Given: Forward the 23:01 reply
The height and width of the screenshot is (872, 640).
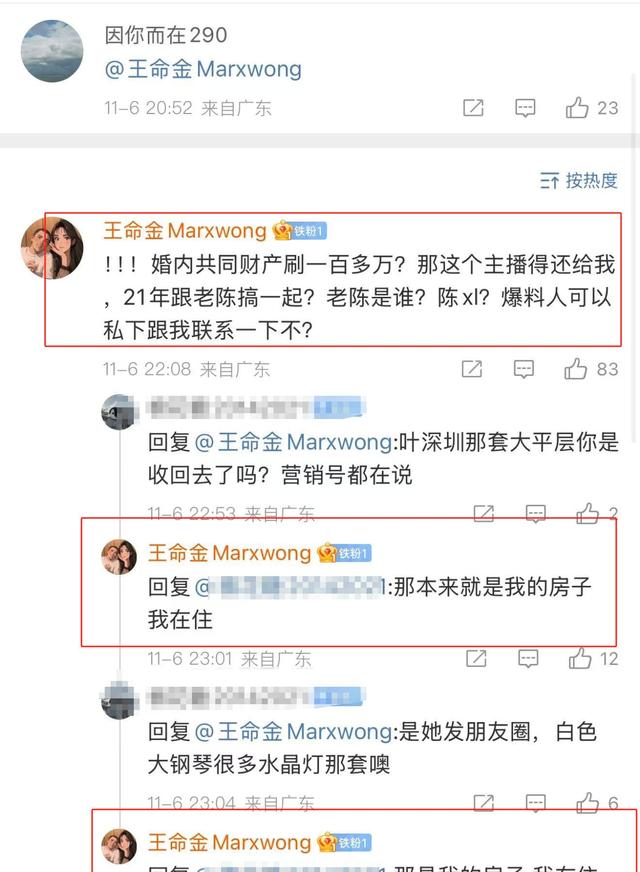Looking at the screenshot, I should point(476,659).
